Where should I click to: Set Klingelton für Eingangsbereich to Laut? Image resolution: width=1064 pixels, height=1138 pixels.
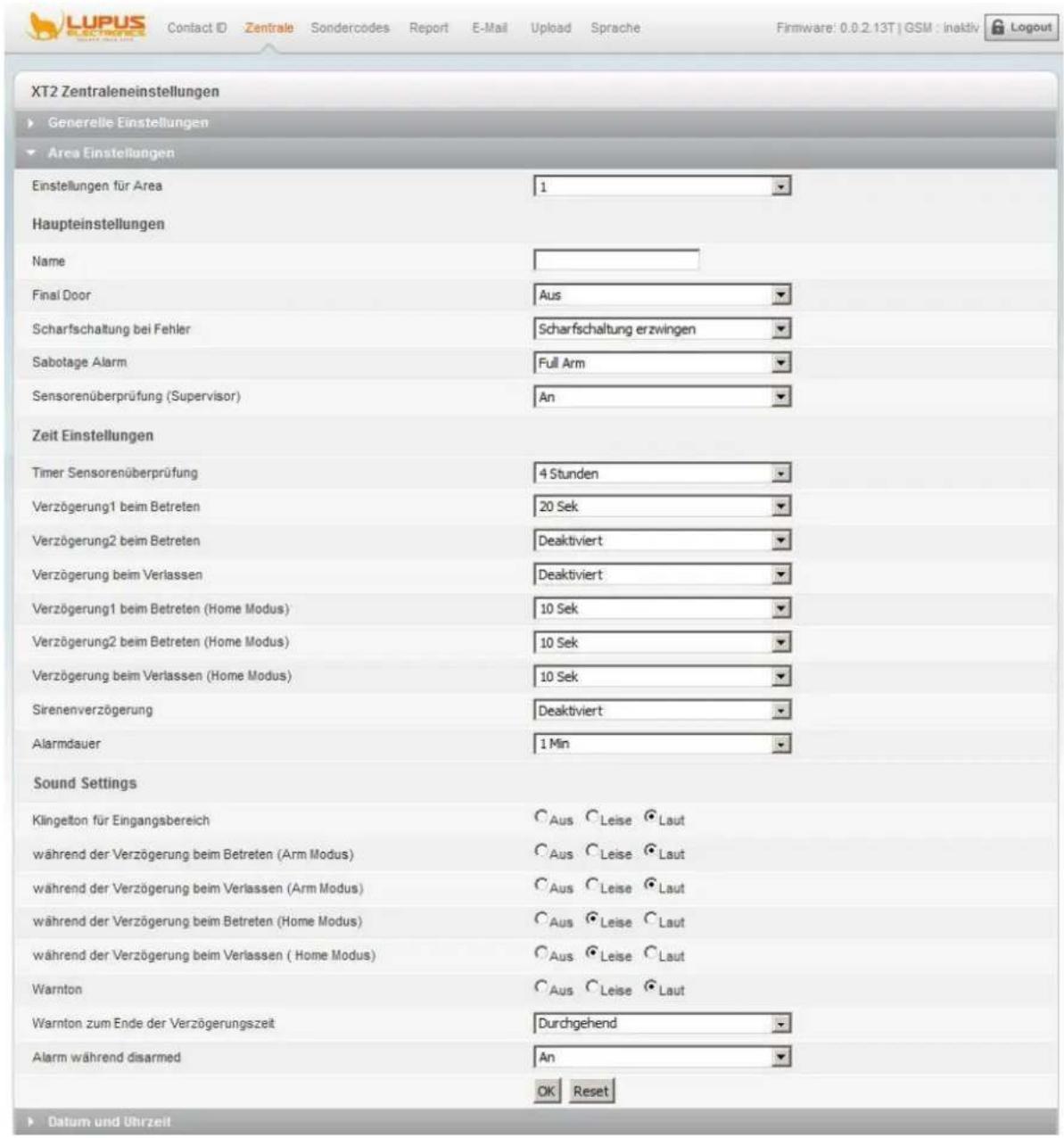coord(650,816)
